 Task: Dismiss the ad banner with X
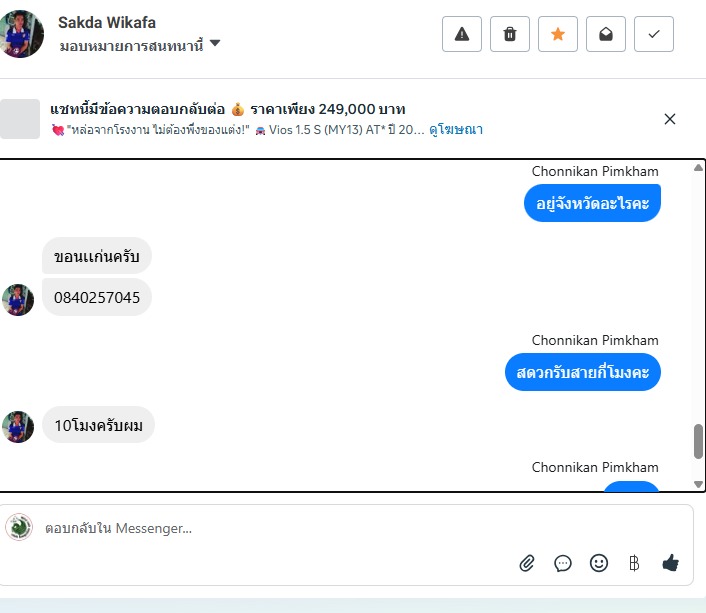point(670,119)
